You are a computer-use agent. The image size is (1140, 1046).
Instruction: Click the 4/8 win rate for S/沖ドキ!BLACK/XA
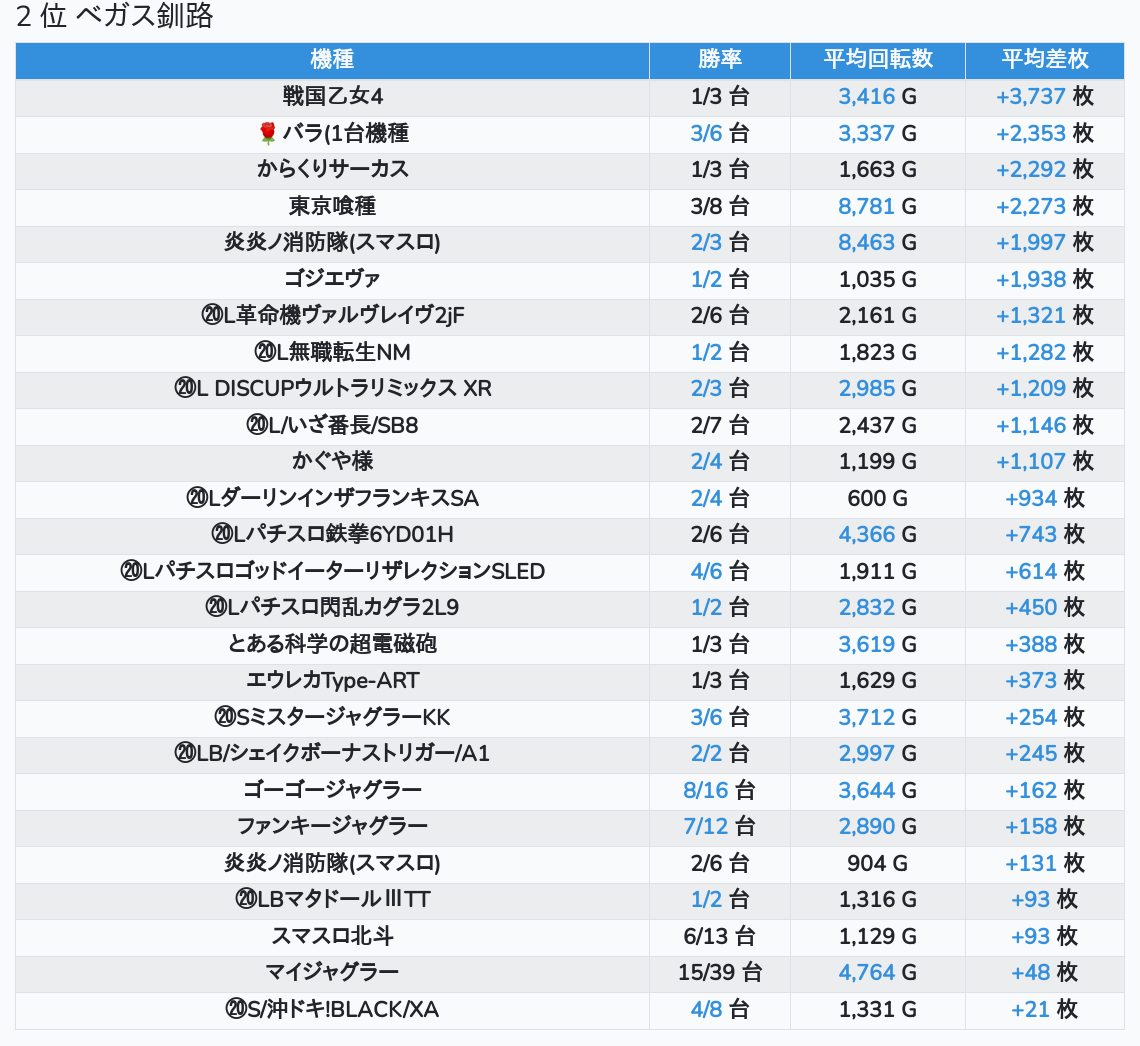point(706,1009)
